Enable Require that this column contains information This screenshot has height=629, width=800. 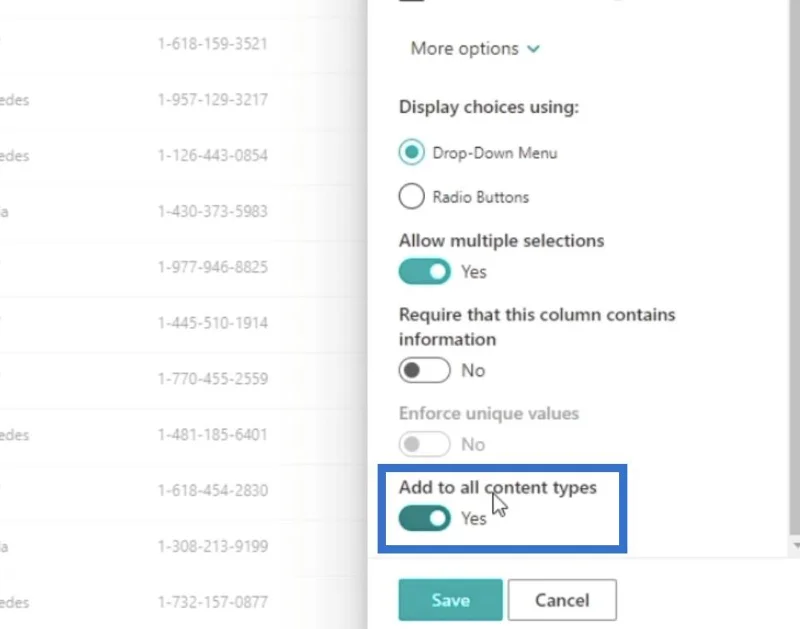[424, 370]
